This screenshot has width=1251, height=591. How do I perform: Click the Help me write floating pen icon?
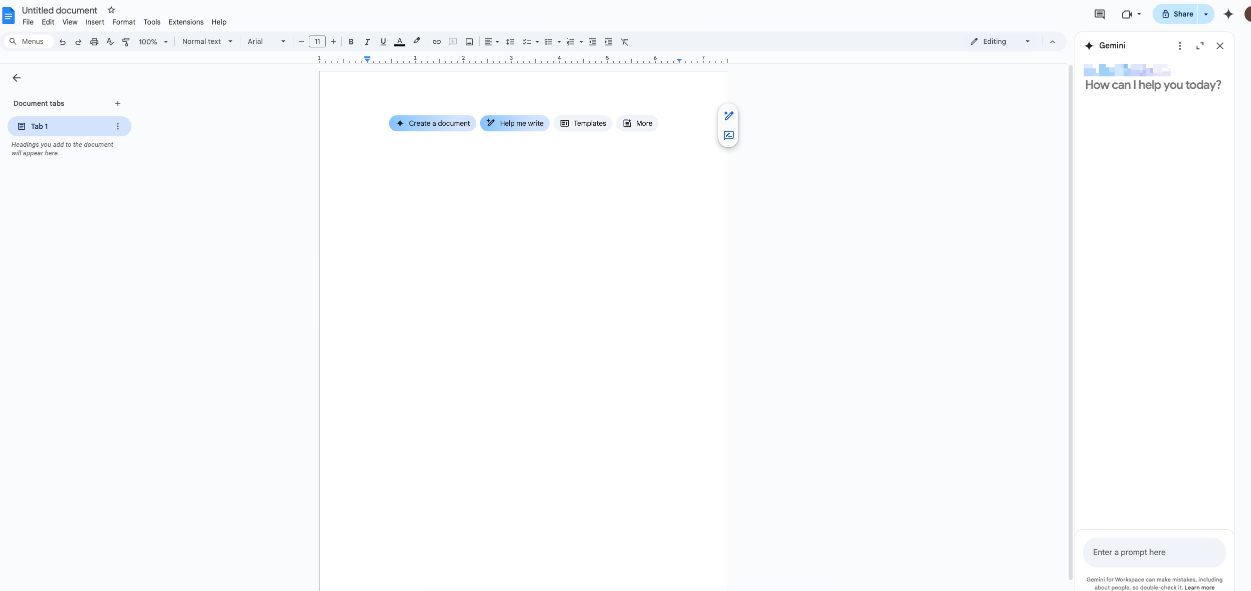pos(729,116)
